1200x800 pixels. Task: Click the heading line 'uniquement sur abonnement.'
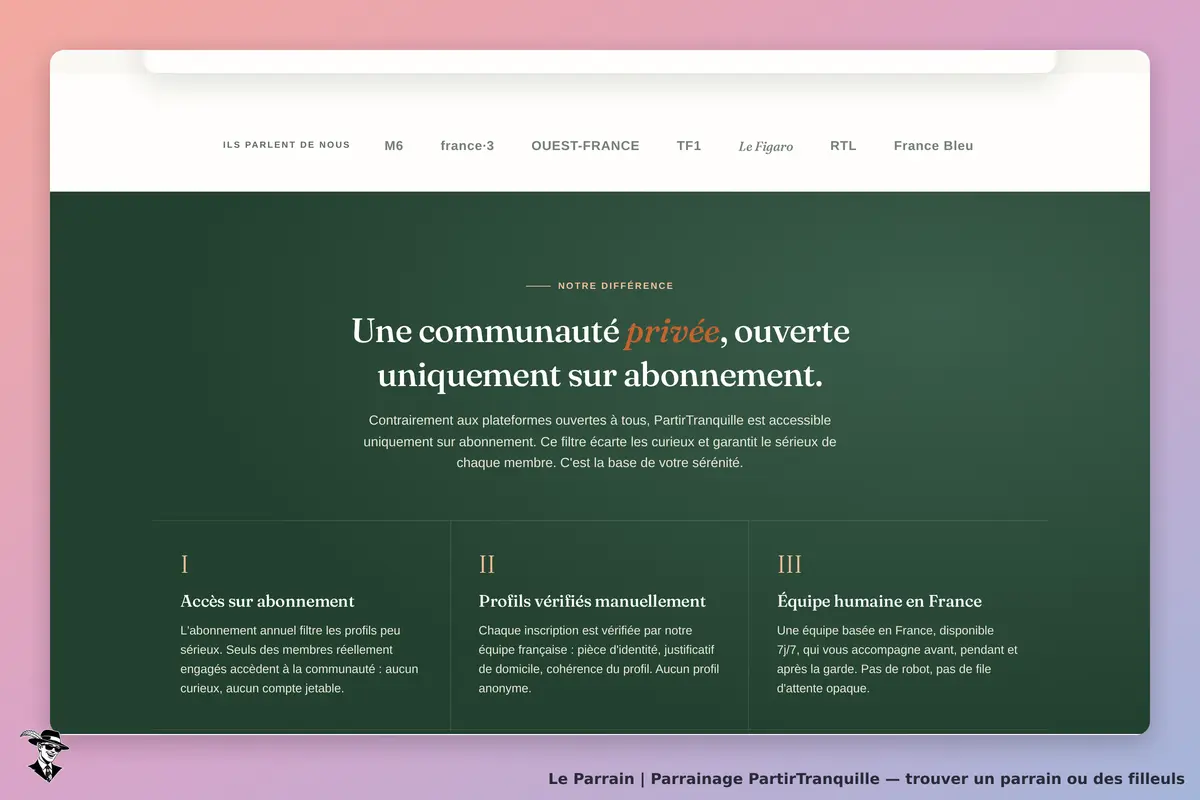point(600,376)
